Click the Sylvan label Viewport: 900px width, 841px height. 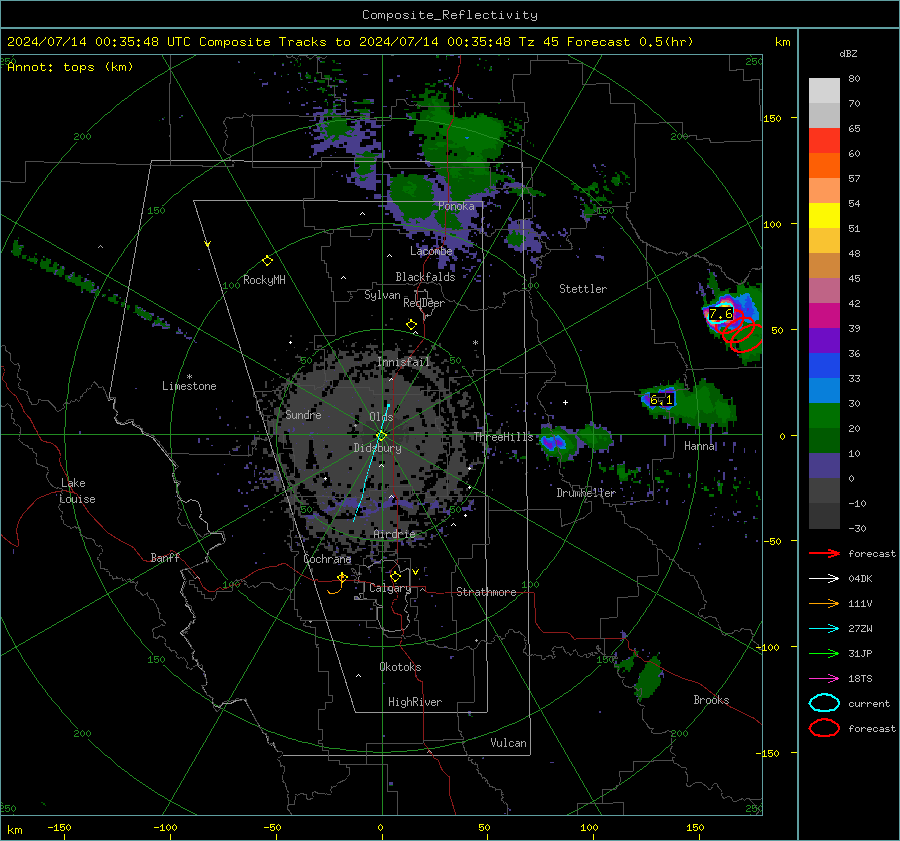pos(382,295)
